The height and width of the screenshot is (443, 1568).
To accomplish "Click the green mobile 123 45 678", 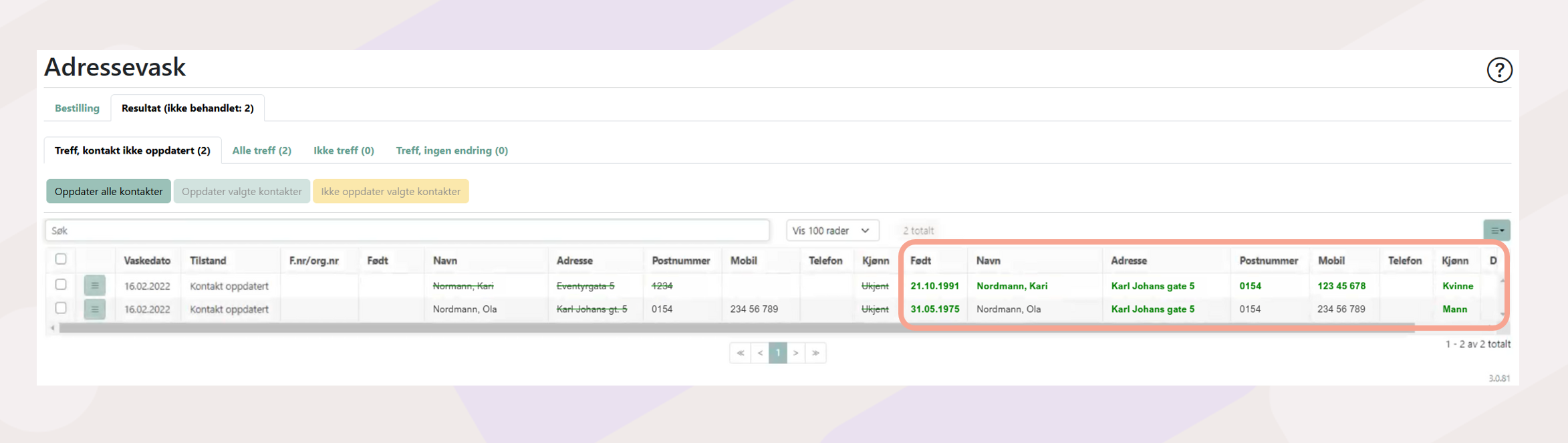I will coord(1341,286).
